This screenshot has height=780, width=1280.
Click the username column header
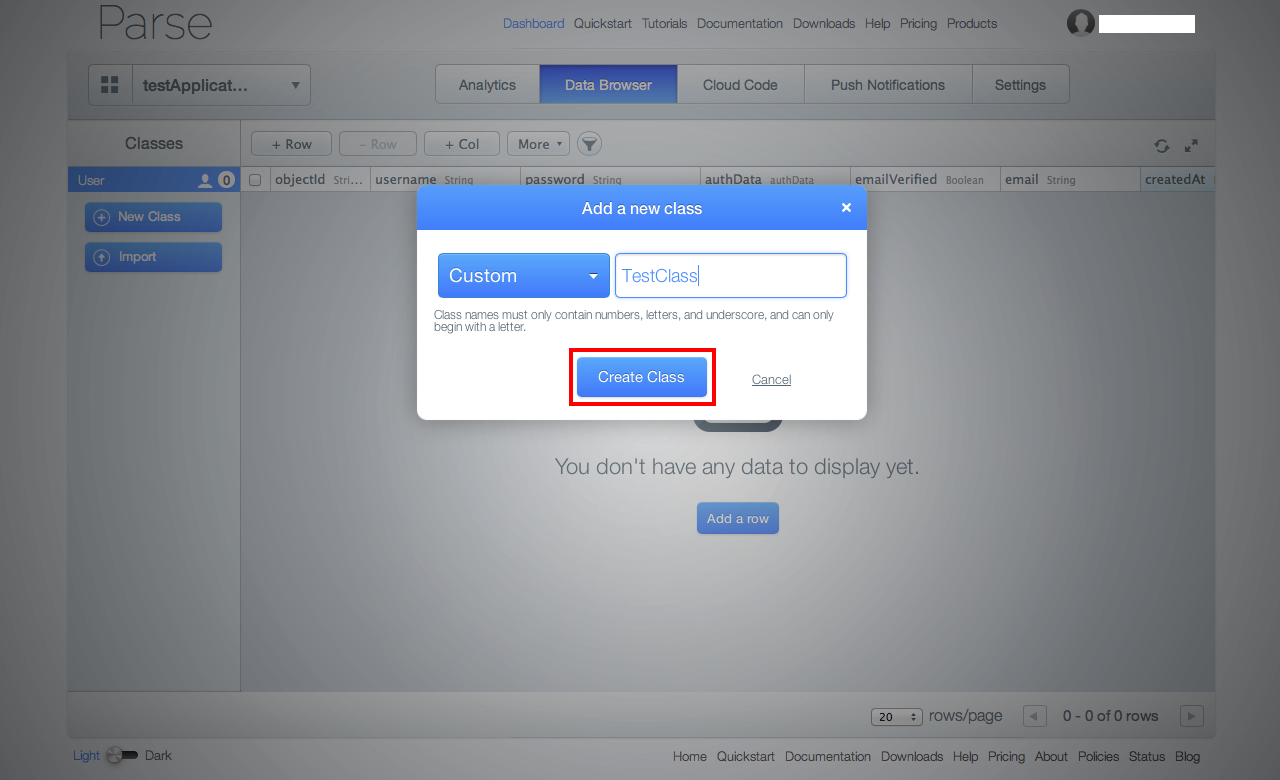[445, 180]
